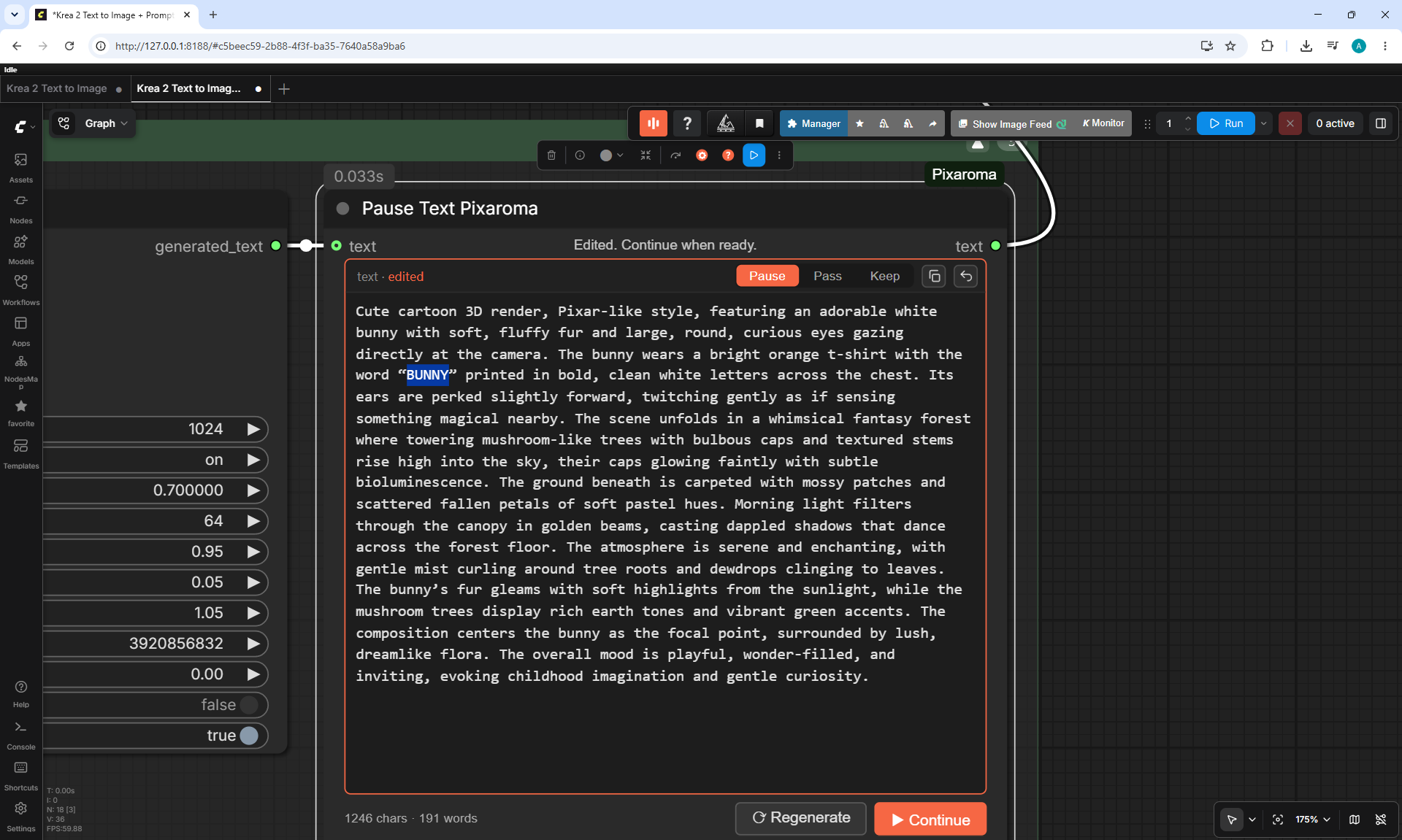Image resolution: width=1402 pixels, height=840 pixels.
Task: Open the Run options dropdown arrow
Action: pos(1263,123)
